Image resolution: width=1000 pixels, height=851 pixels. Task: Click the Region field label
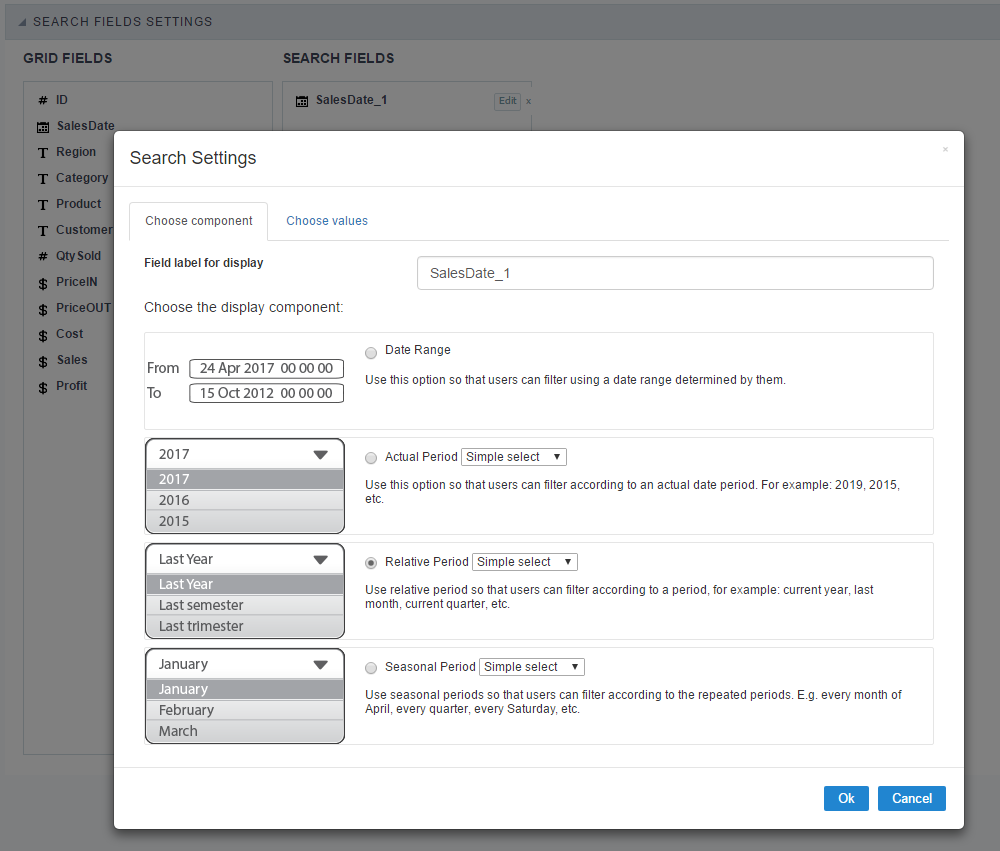click(76, 152)
